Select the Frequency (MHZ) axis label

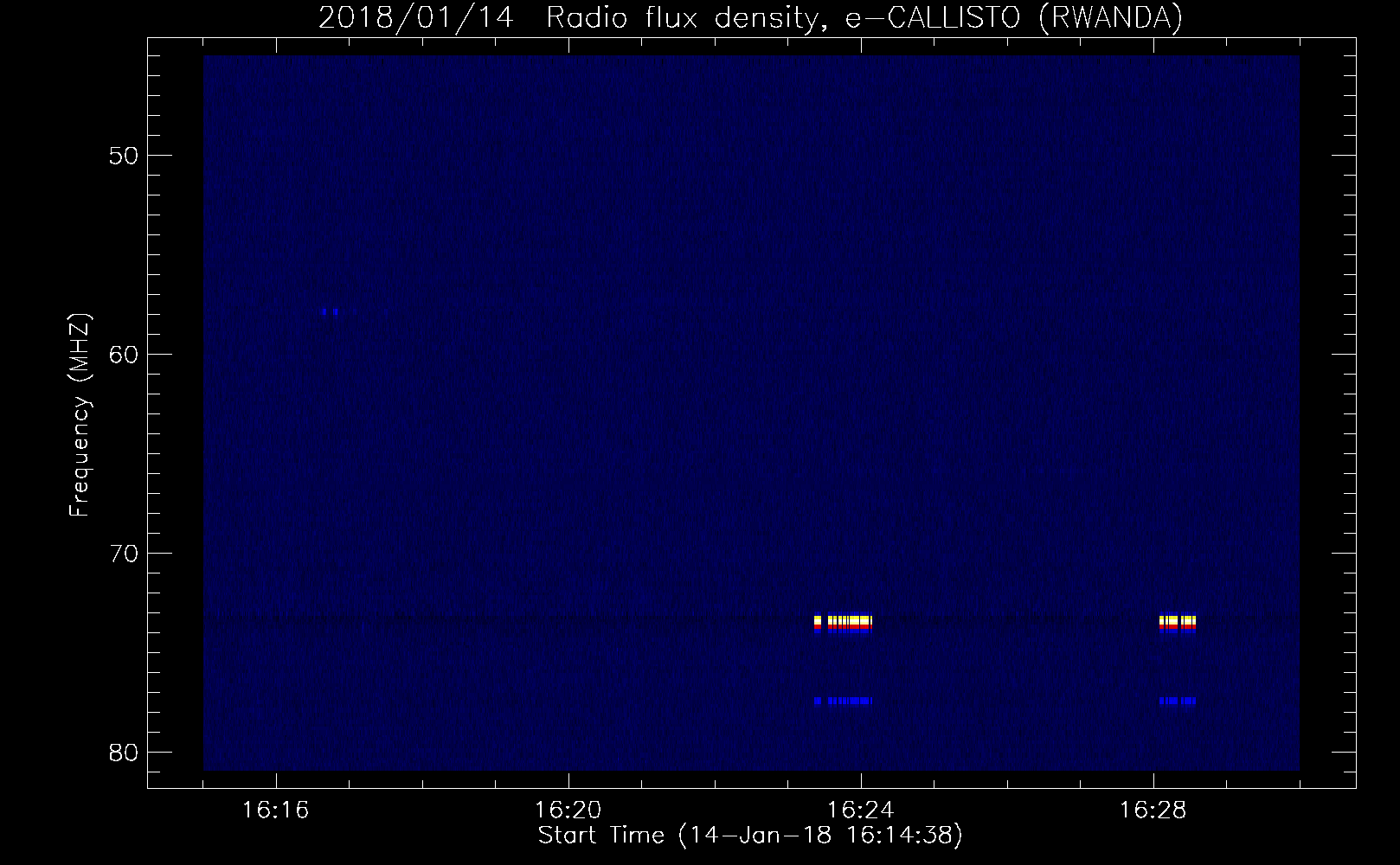tap(80, 415)
